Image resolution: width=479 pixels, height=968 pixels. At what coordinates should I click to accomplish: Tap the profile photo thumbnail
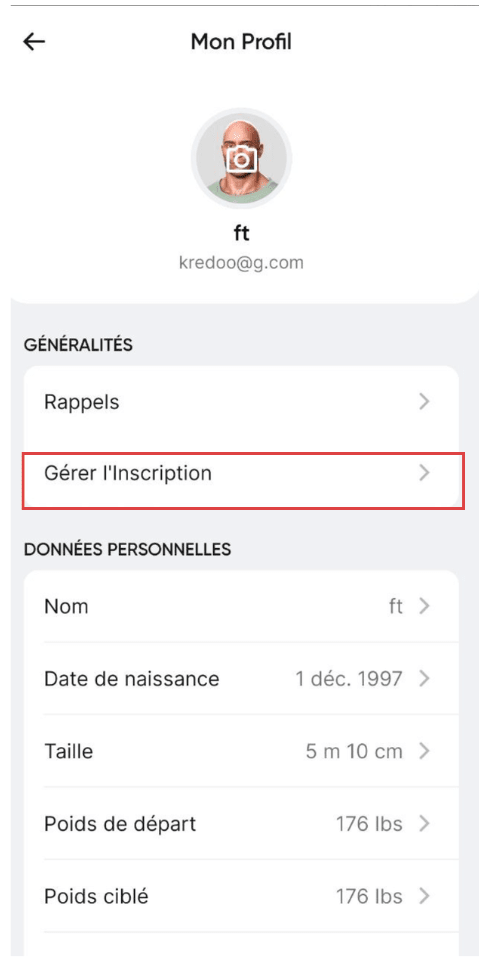click(241, 159)
